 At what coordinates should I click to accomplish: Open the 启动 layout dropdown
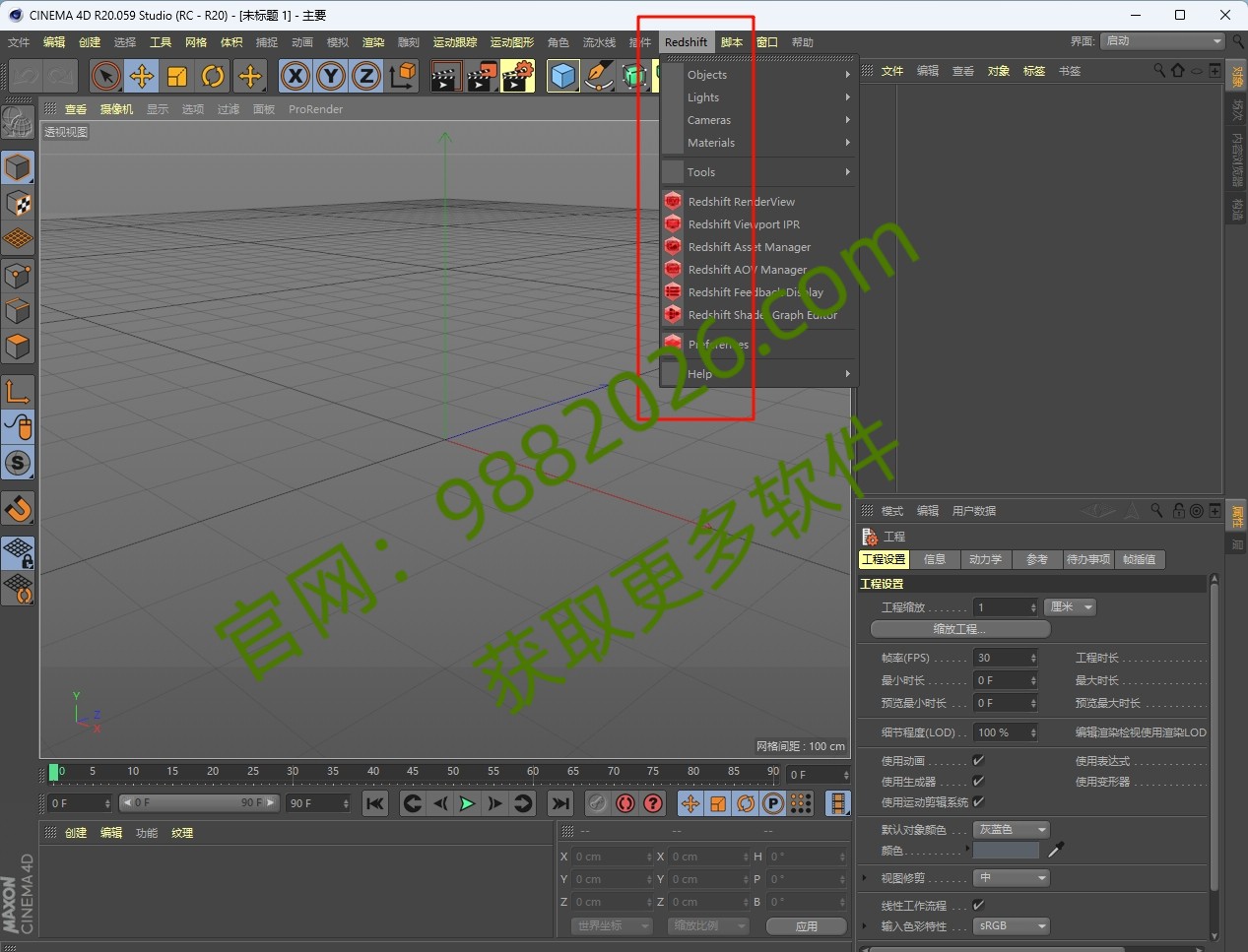click(x=1162, y=41)
